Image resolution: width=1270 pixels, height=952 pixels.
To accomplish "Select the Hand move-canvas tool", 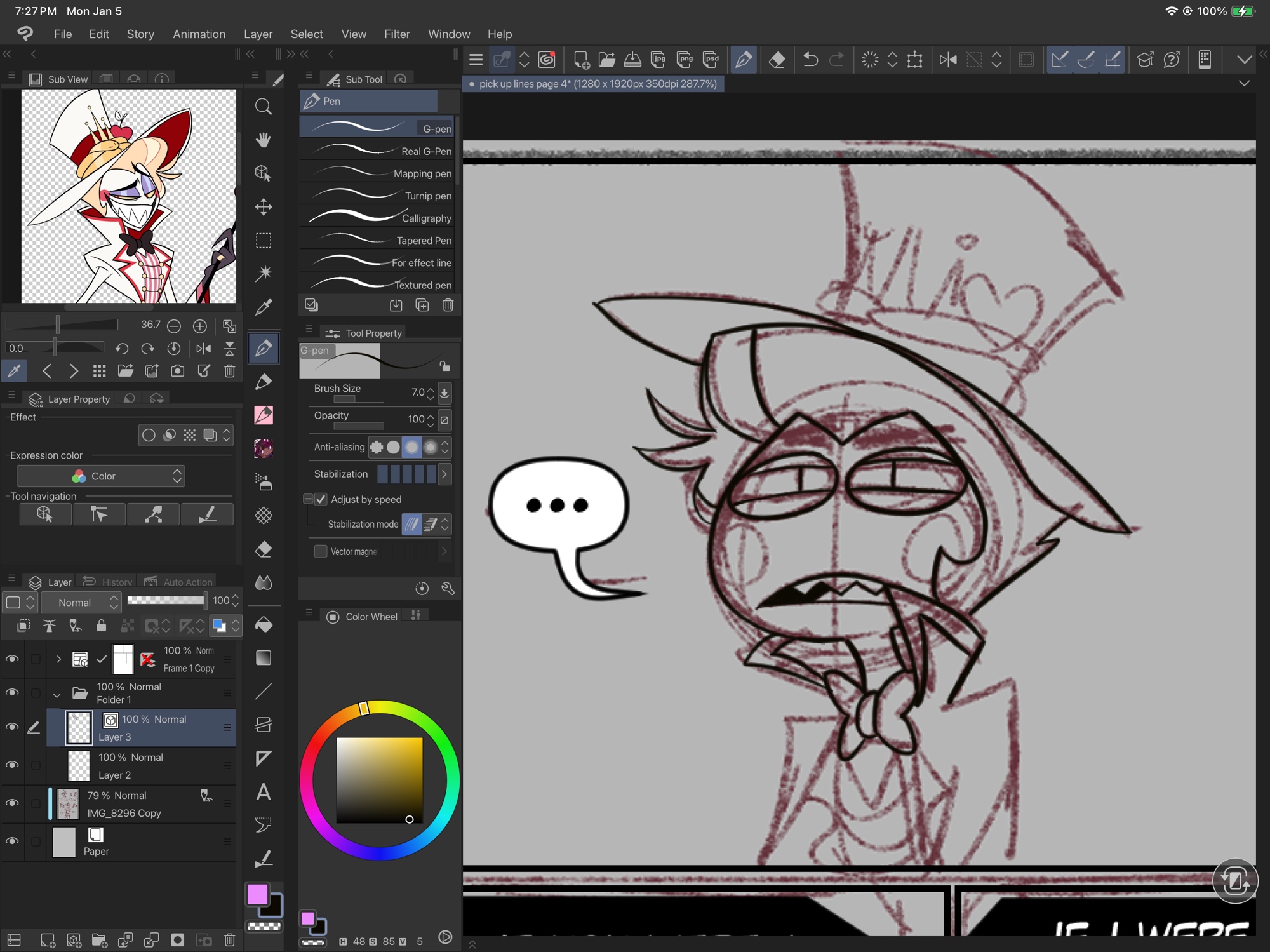I will [264, 140].
